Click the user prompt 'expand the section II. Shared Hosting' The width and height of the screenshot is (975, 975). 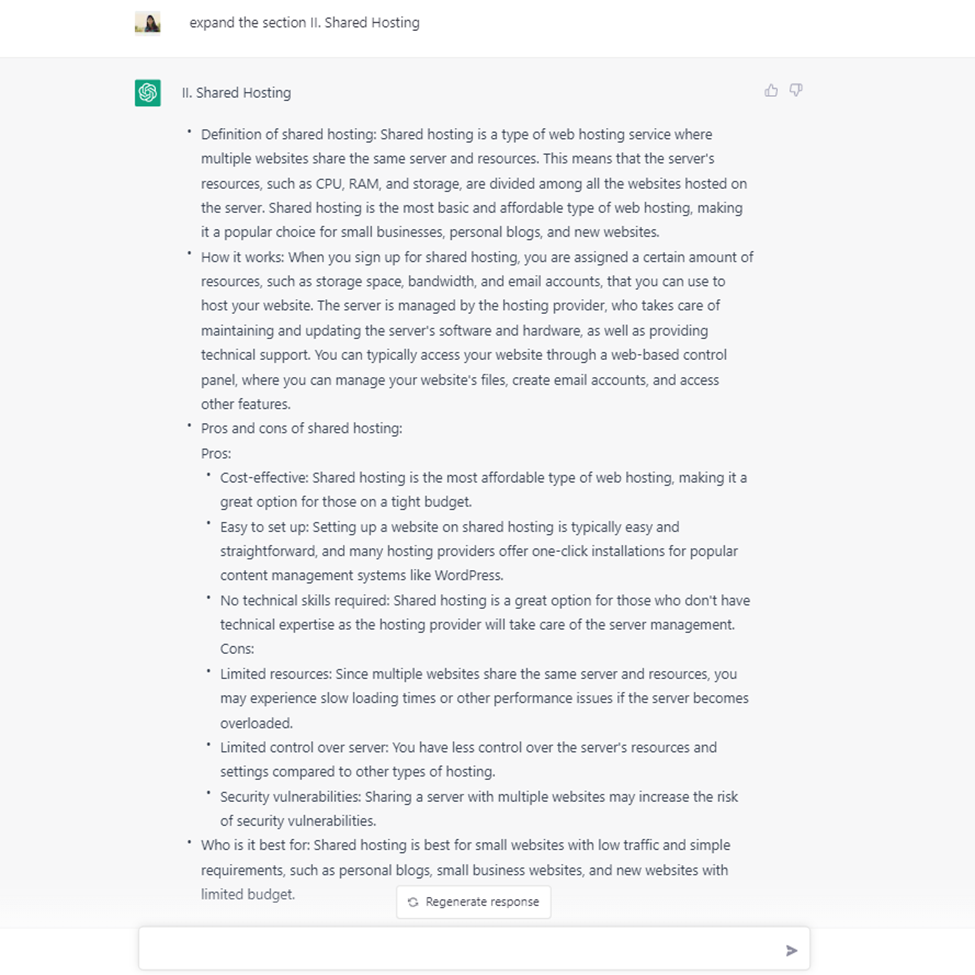(304, 22)
